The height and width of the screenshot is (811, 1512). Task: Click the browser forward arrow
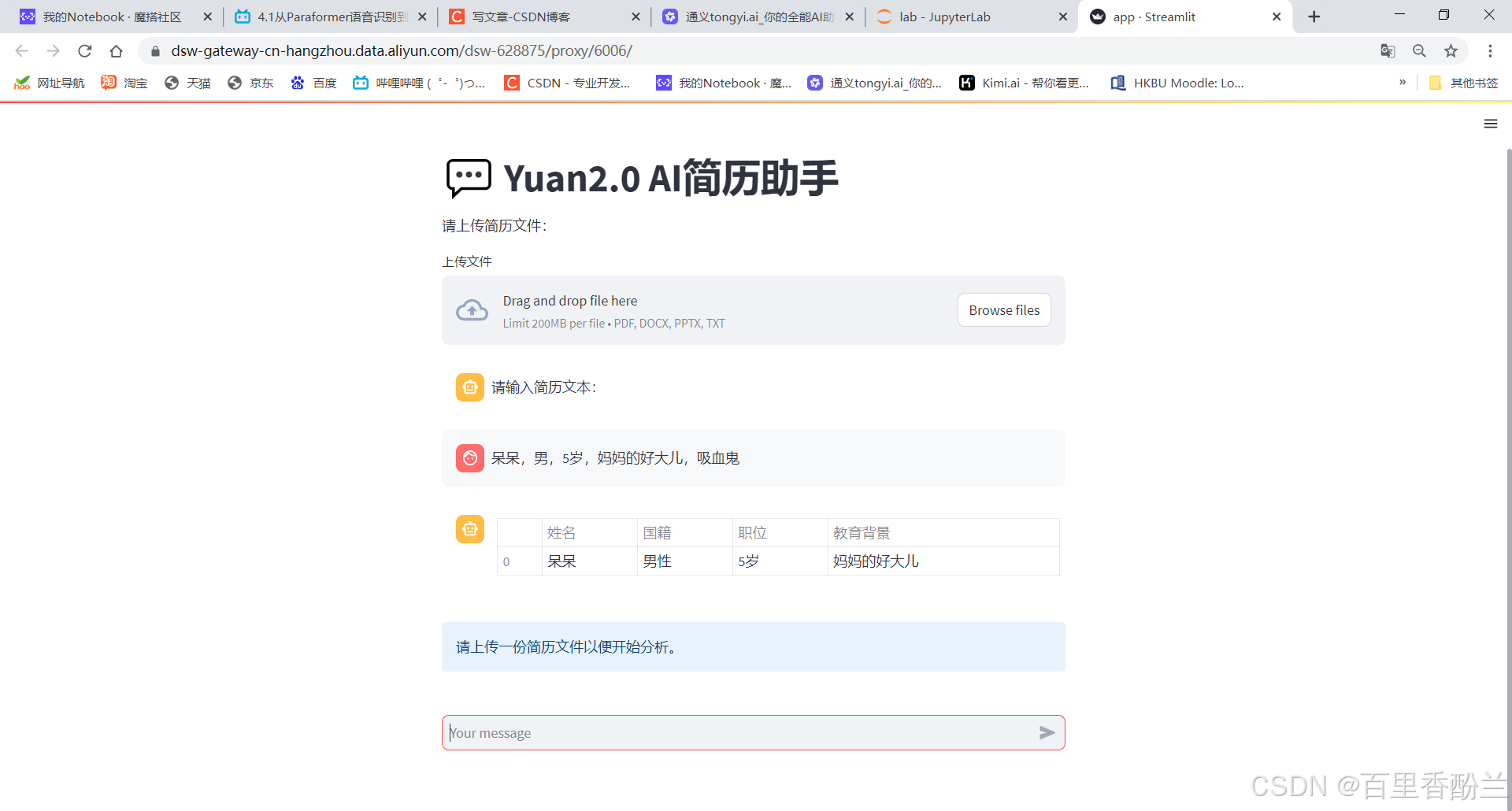(x=53, y=51)
